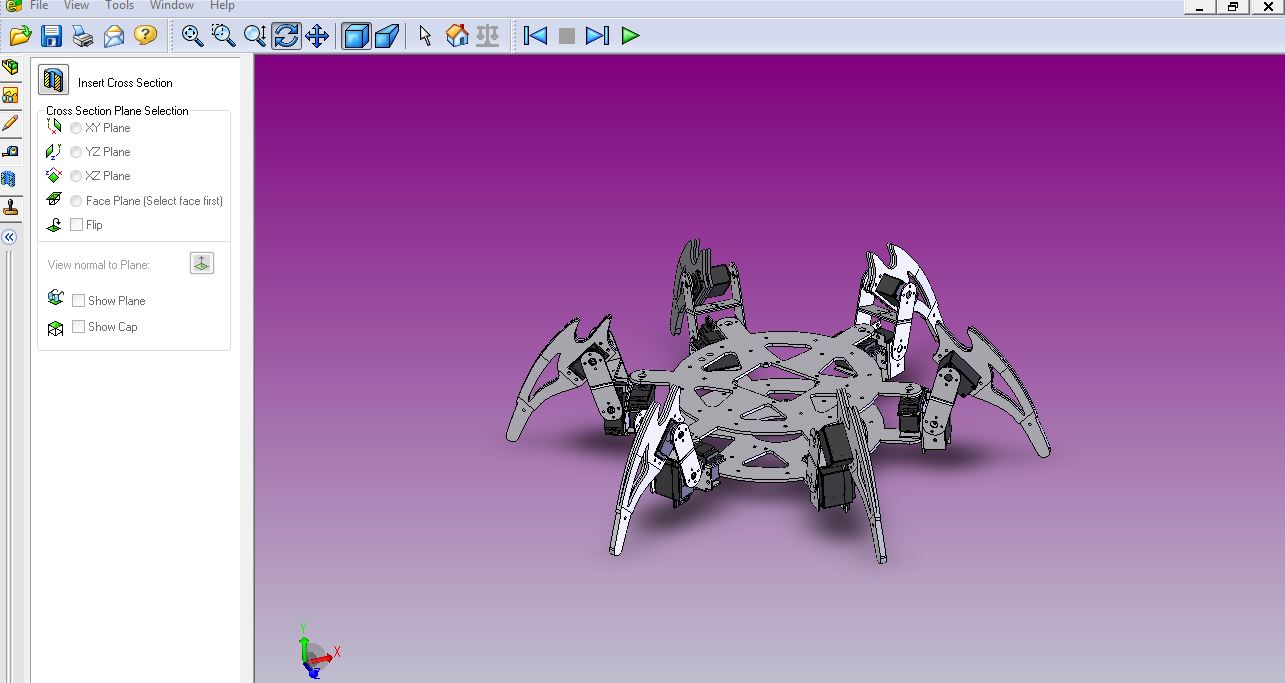The image size is (1285, 683).
Task: Toggle the Rotate view tool
Action: [x=286, y=36]
